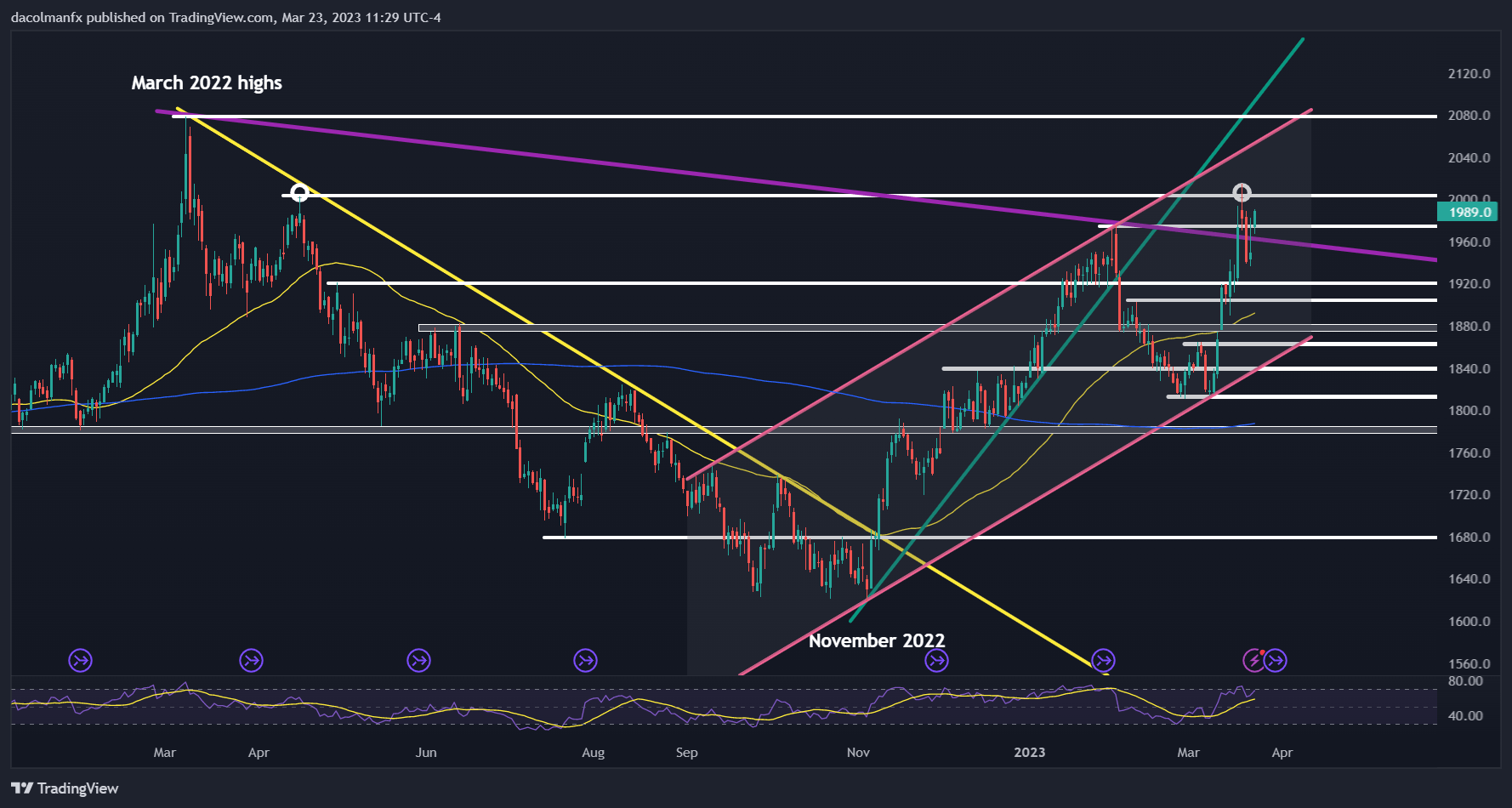
Task: Click the 2040.0 price axis label
Action: coord(1469,158)
